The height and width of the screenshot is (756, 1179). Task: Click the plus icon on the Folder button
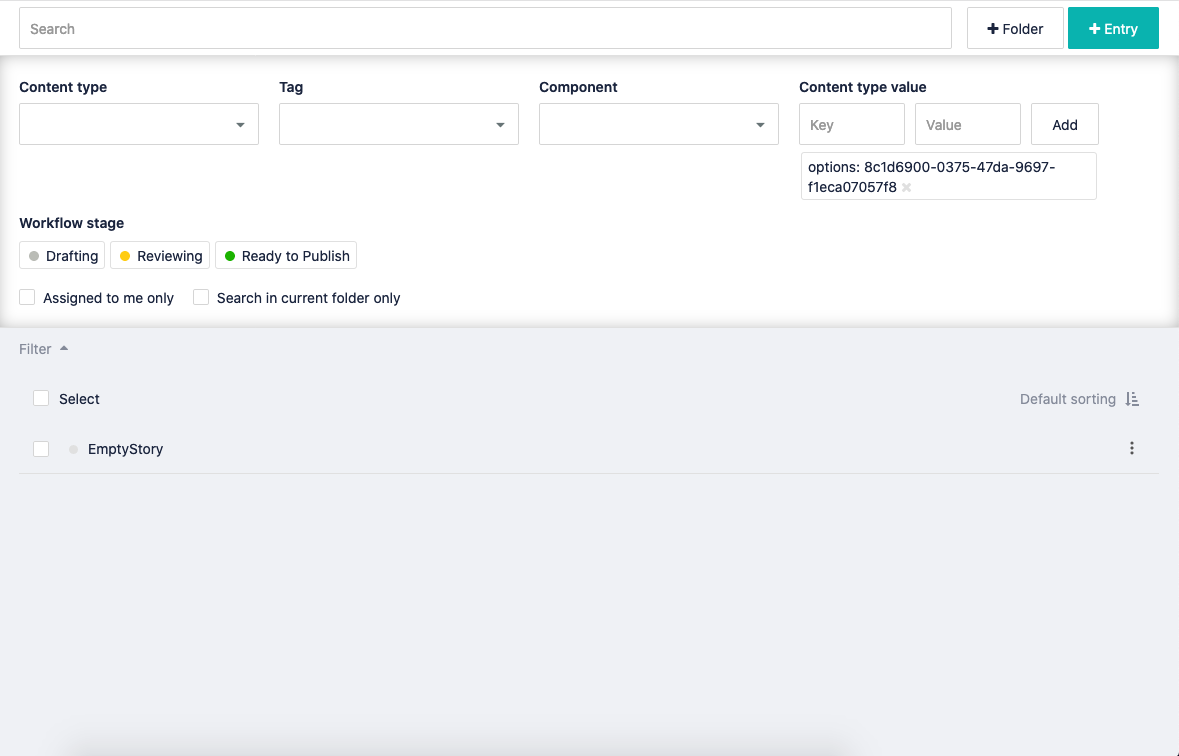994,28
